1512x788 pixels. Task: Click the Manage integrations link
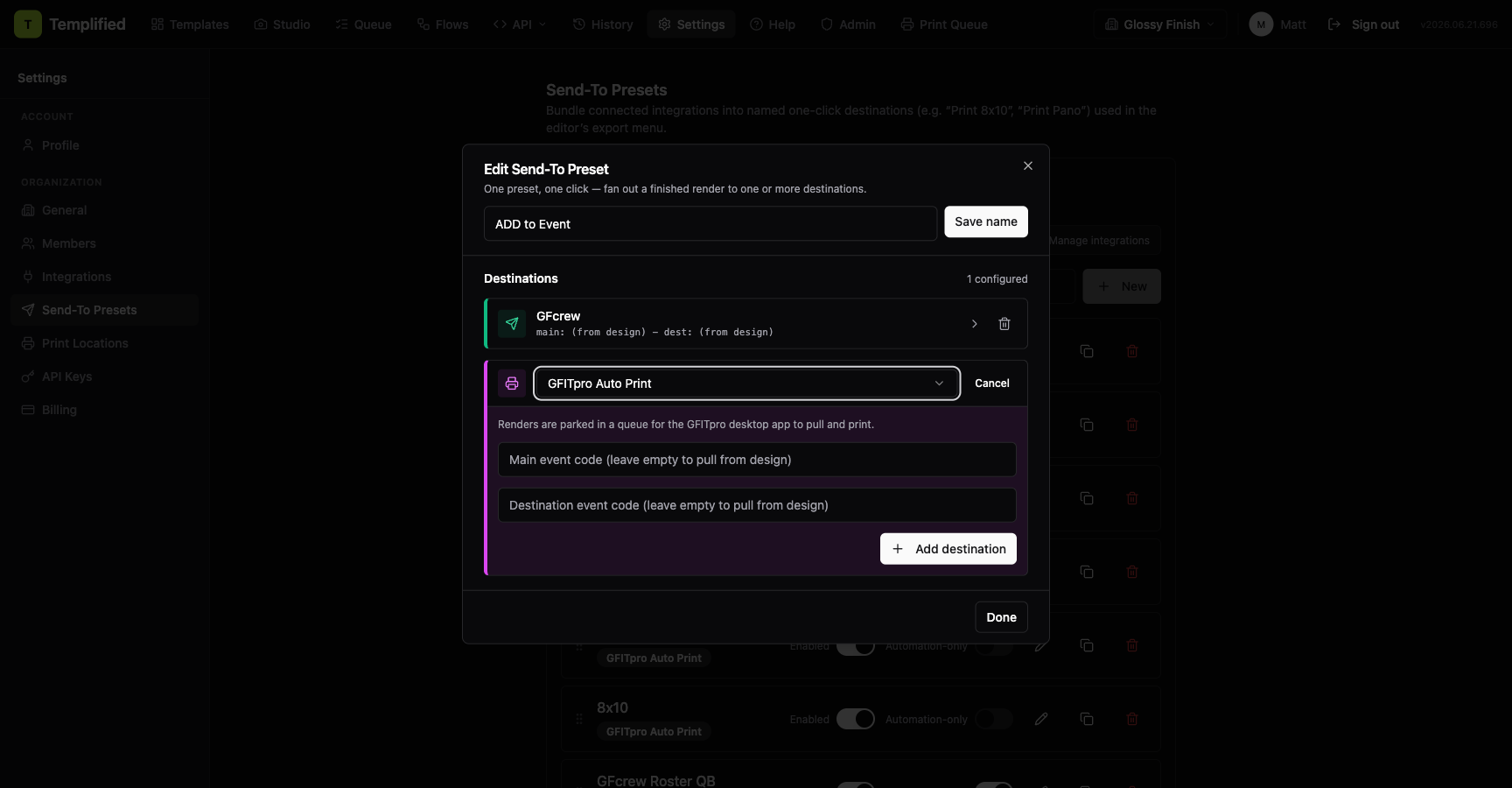click(1099, 241)
